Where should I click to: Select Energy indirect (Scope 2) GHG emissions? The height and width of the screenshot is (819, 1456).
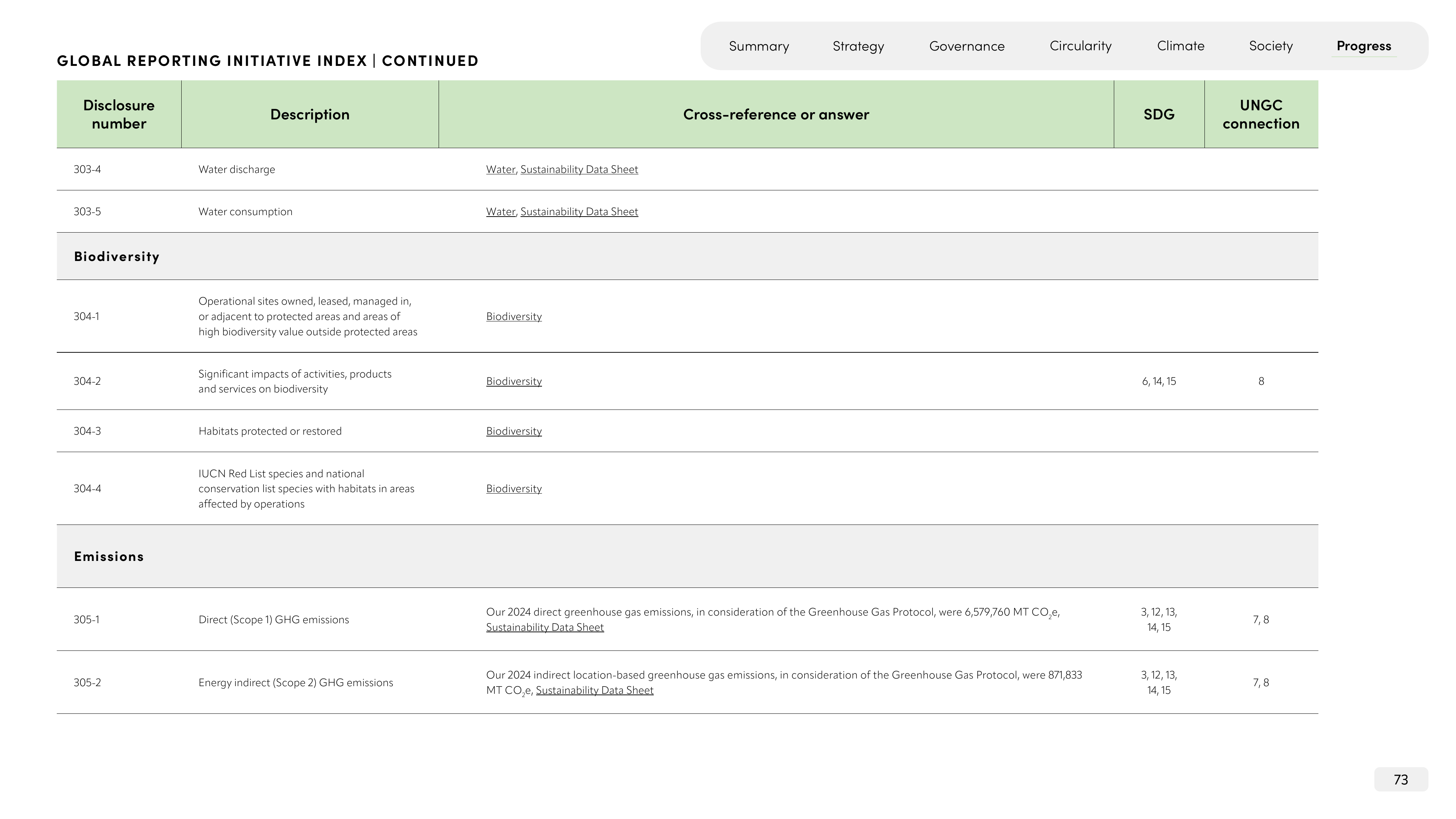pyautogui.click(x=296, y=682)
